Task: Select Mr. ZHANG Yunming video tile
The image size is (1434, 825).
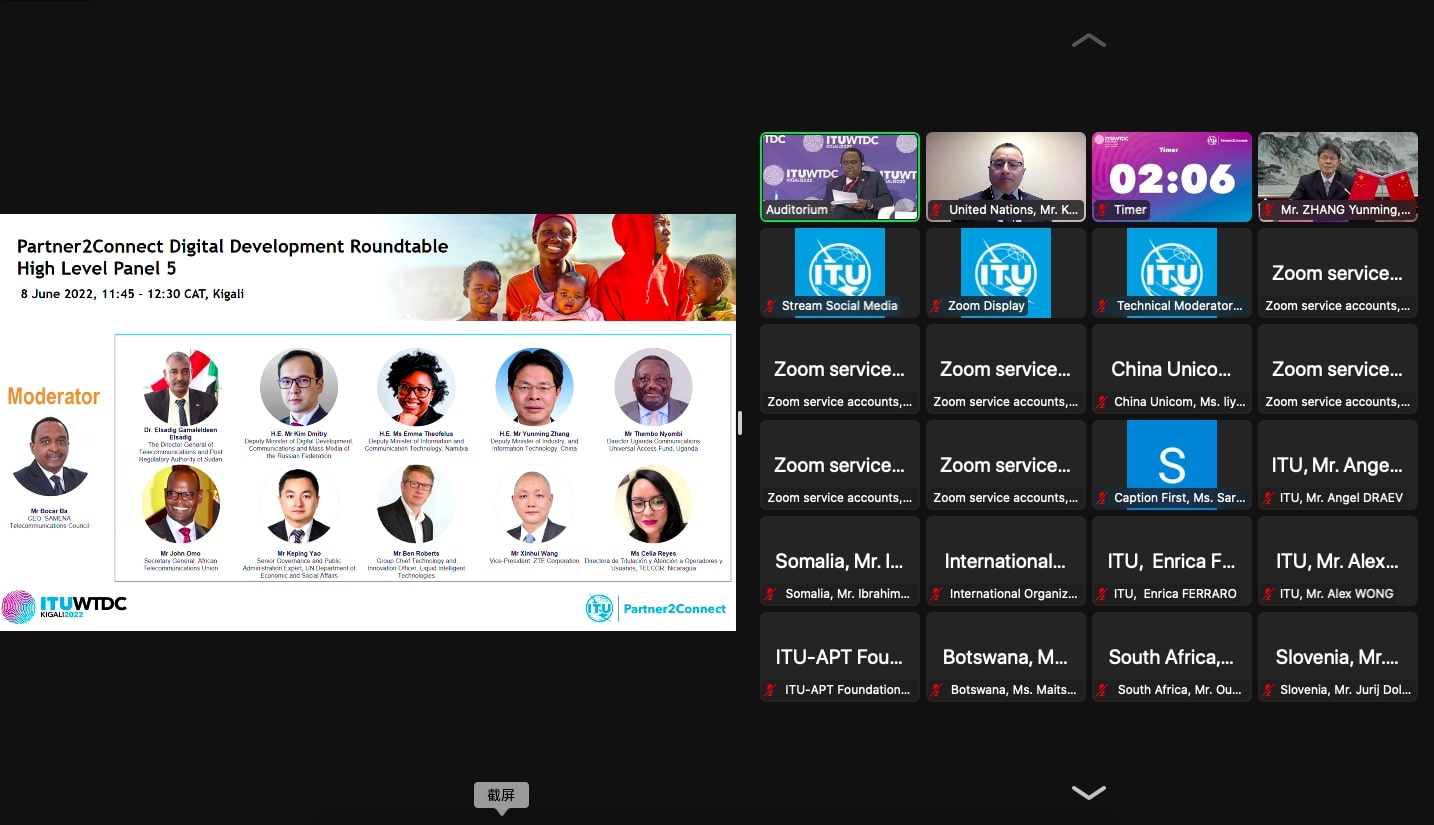Action: pyautogui.click(x=1338, y=177)
